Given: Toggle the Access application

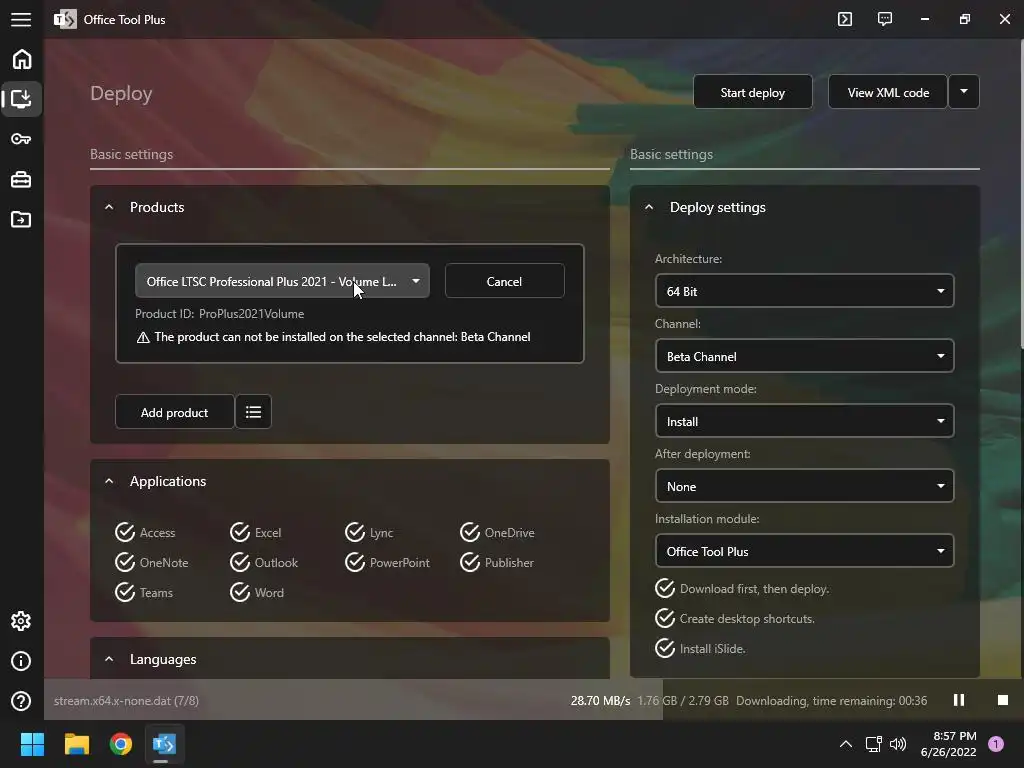Looking at the screenshot, I should tap(145, 532).
